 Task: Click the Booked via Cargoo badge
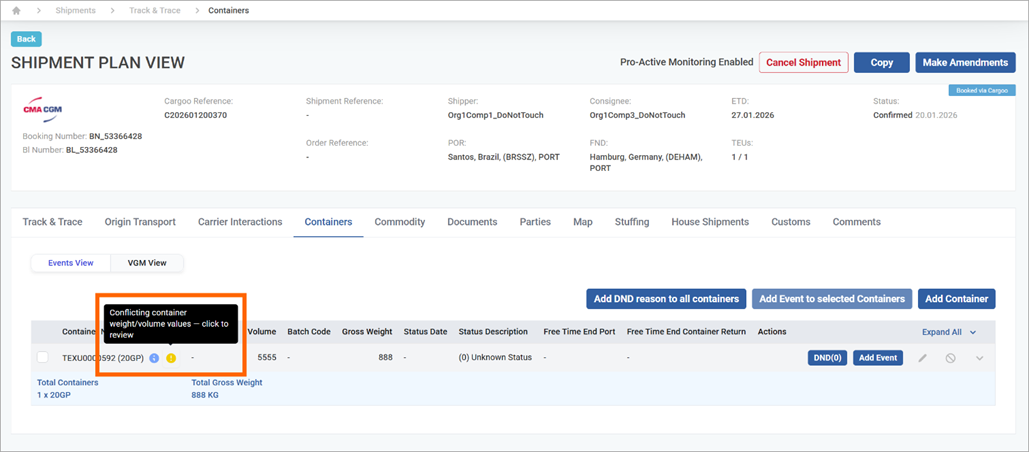pos(982,91)
